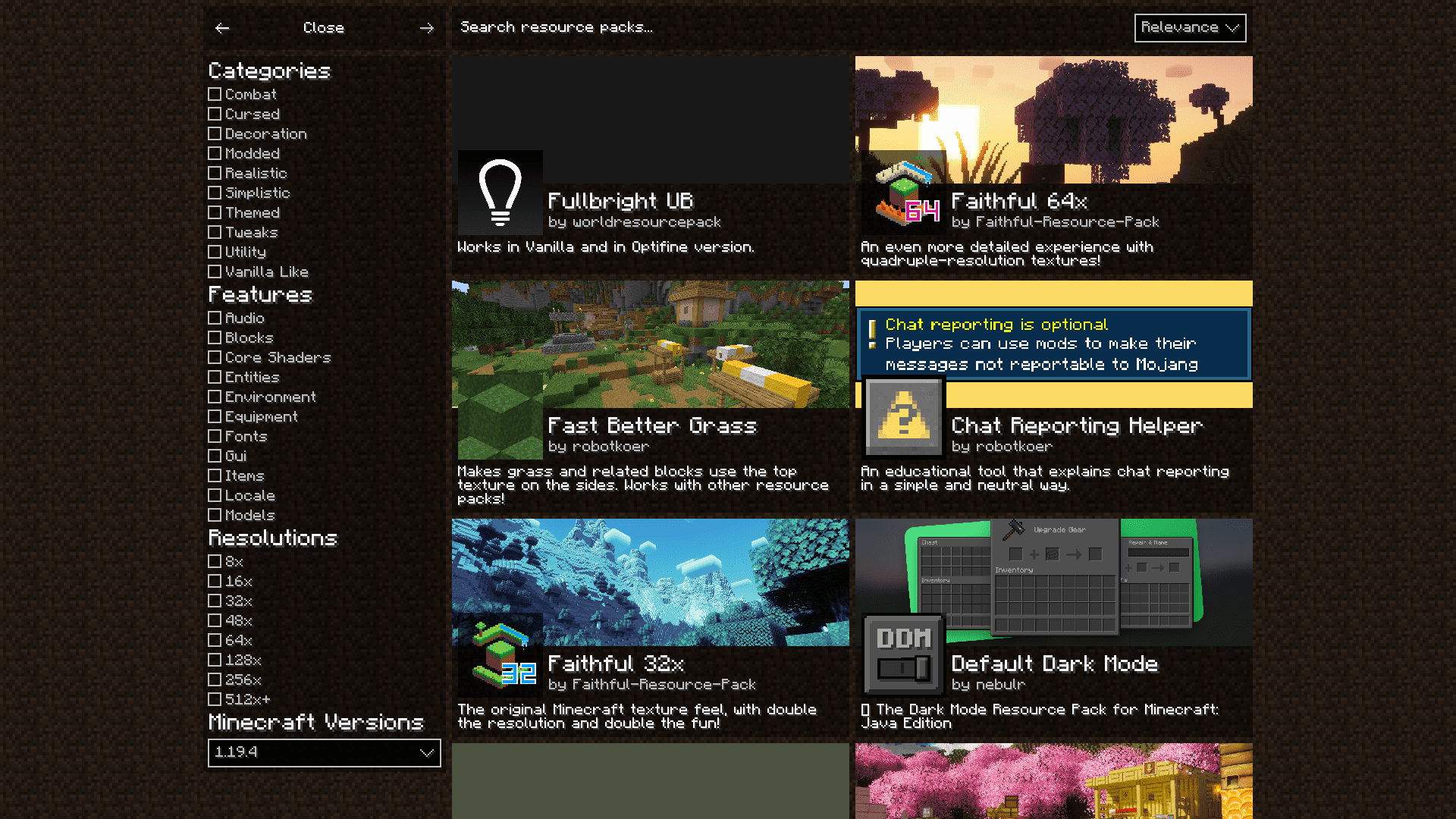The image size is (1456, 819).
Task: Open the Fast Better Grass title
Action: 653,425
